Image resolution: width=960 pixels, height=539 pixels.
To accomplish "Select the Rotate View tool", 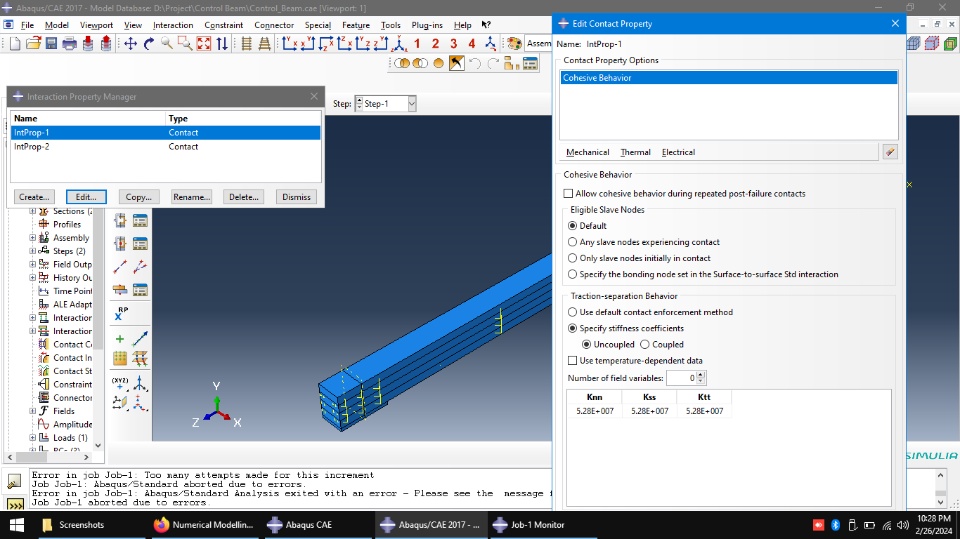I will click(x=149, y=43).
